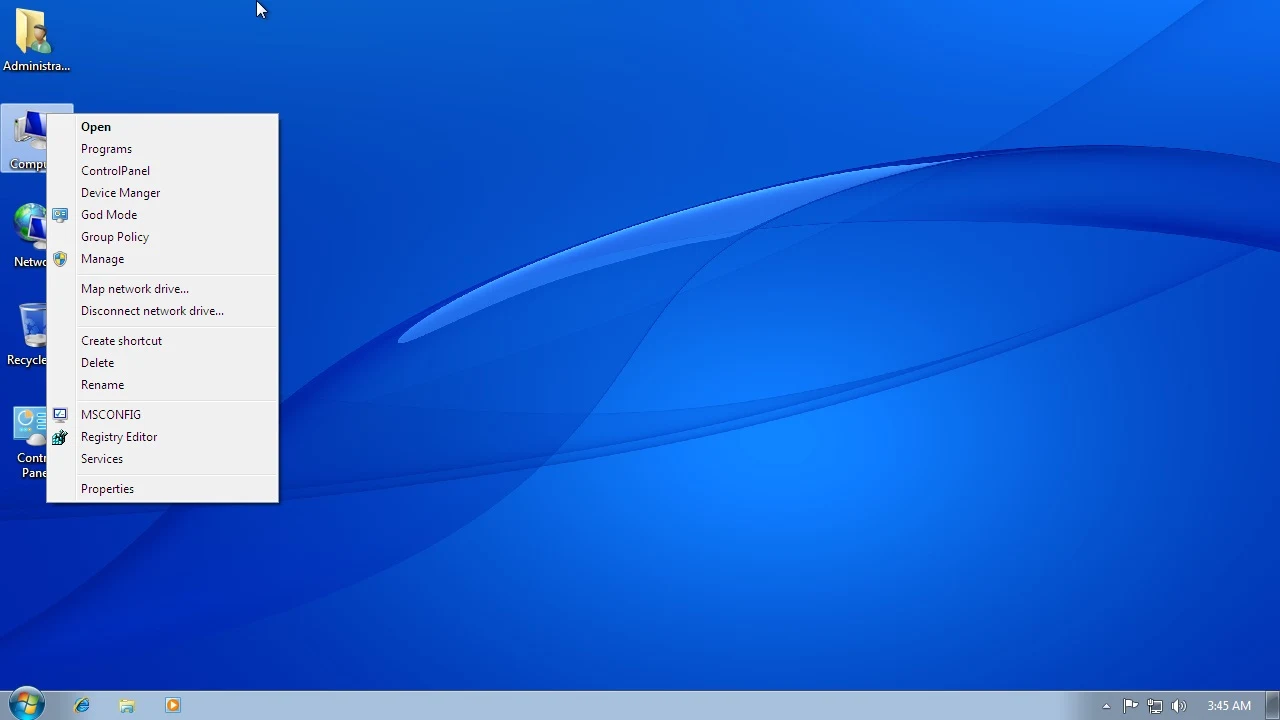Open Group Policy from context menu
The width and height of the screenshot is (1280, 720).
click(163, 237)
